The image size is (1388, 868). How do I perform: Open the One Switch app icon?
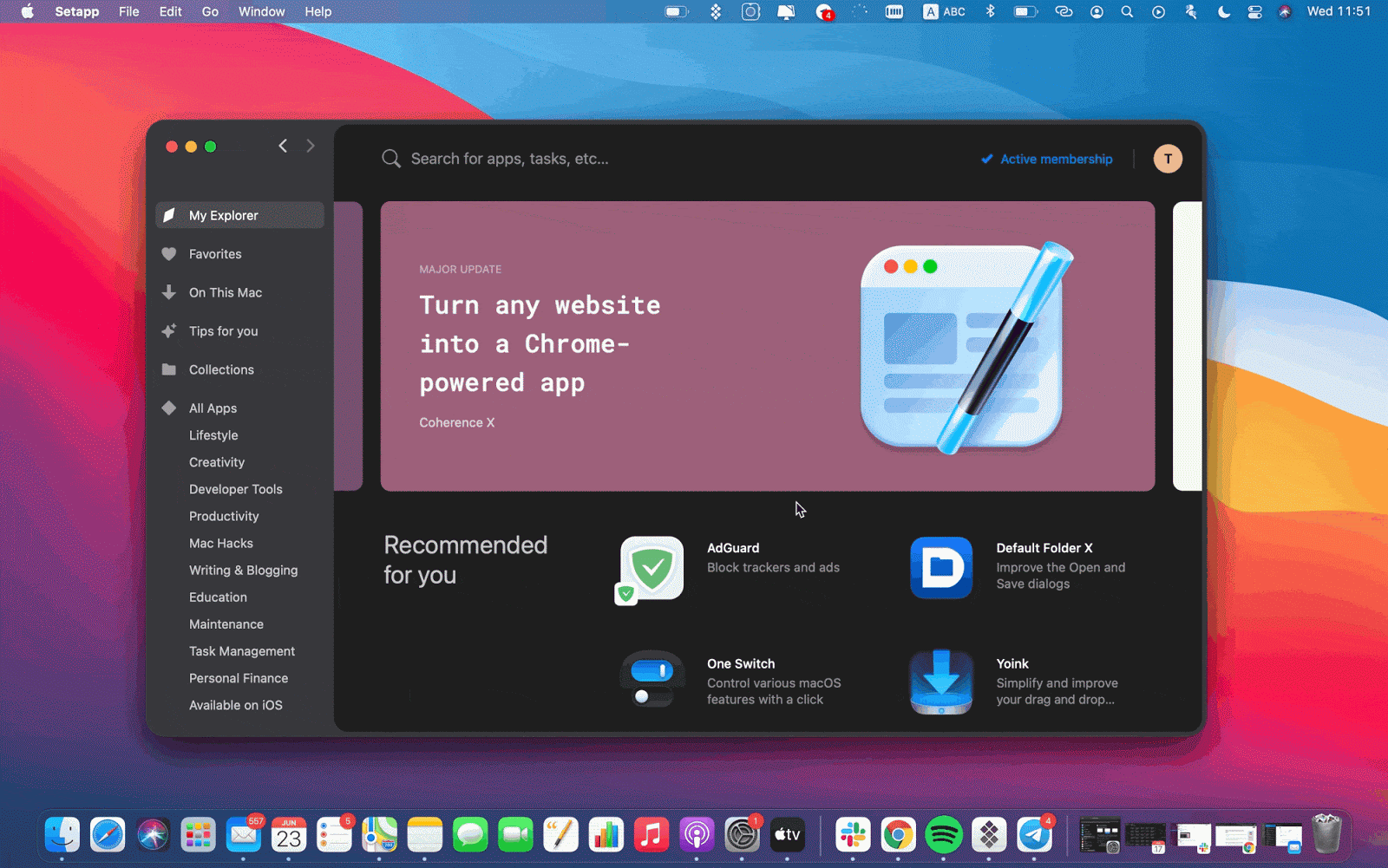pos(651,679)
